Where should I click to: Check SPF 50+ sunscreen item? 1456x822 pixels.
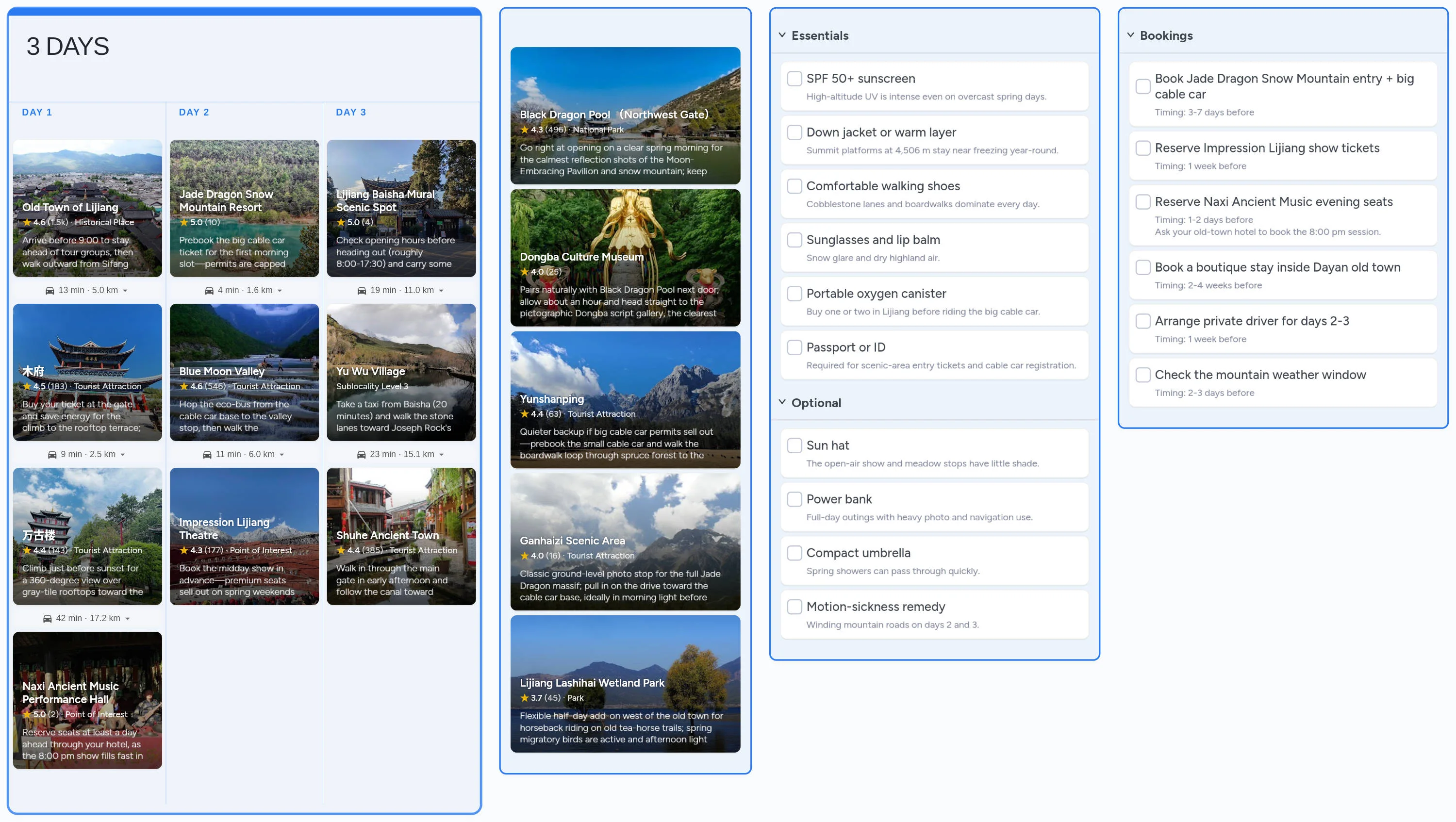(x=794, y=79)
